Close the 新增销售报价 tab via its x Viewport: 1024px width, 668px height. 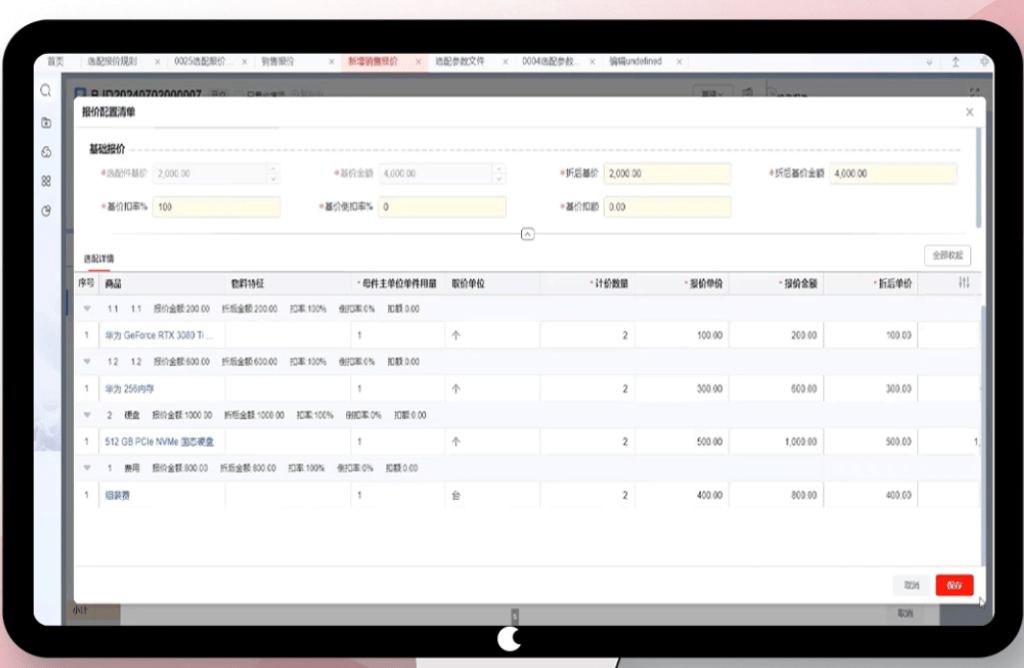tap(417, 62)
